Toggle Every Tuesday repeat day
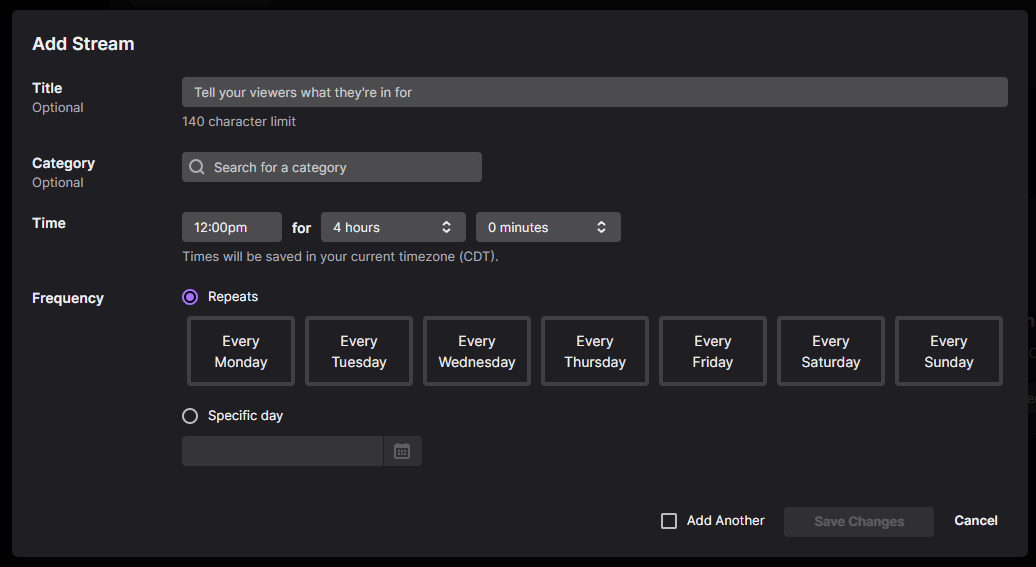Viewport: 1036px width, 567px height. 359,351
